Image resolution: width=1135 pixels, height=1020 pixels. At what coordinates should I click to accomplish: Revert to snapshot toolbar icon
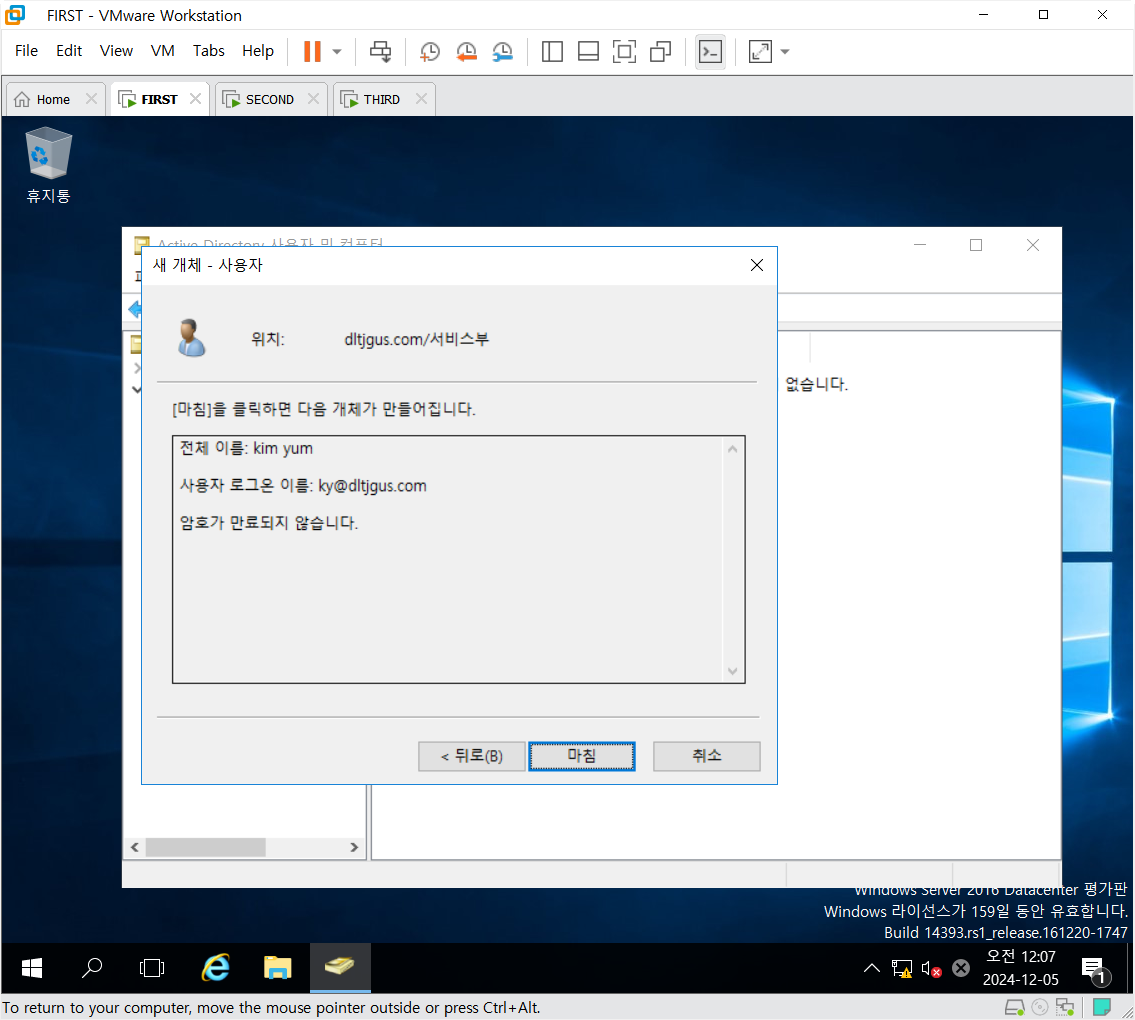(x=466, y=51)
